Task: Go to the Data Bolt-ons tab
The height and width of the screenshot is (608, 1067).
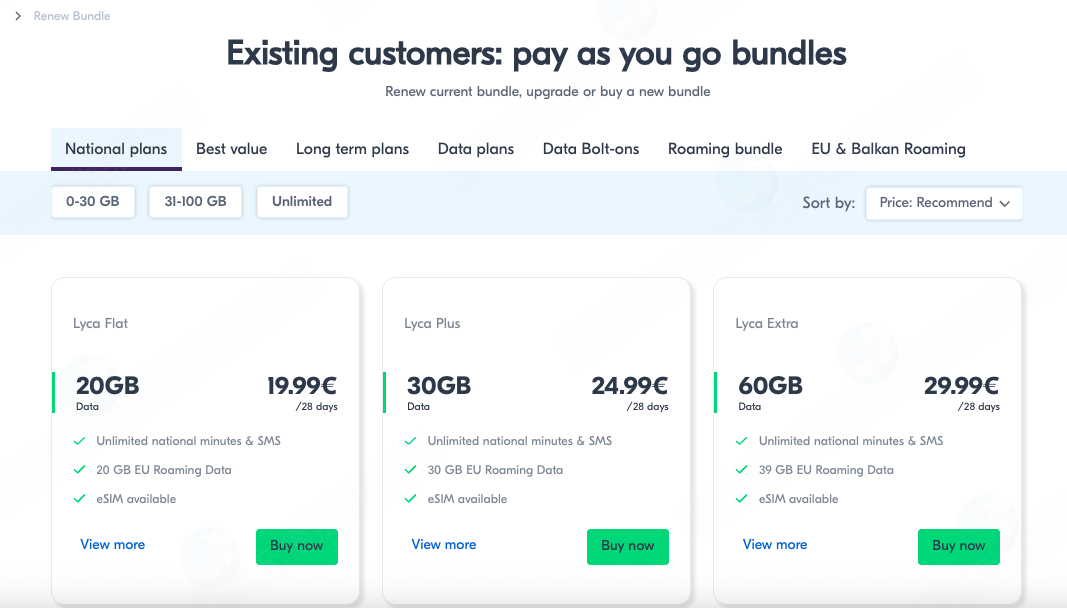Action: [591, 149]
